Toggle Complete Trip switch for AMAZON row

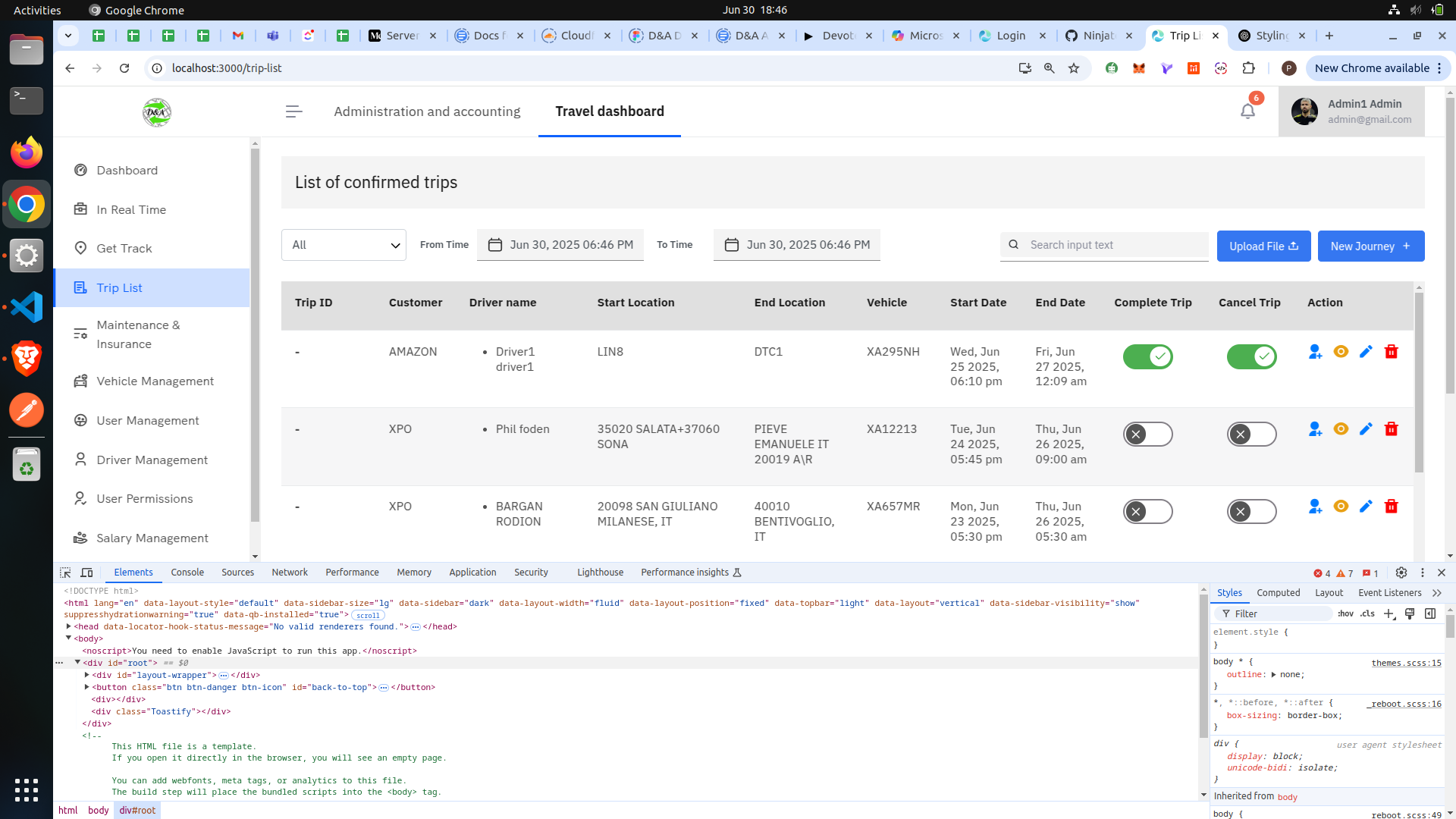[1147, 356]
